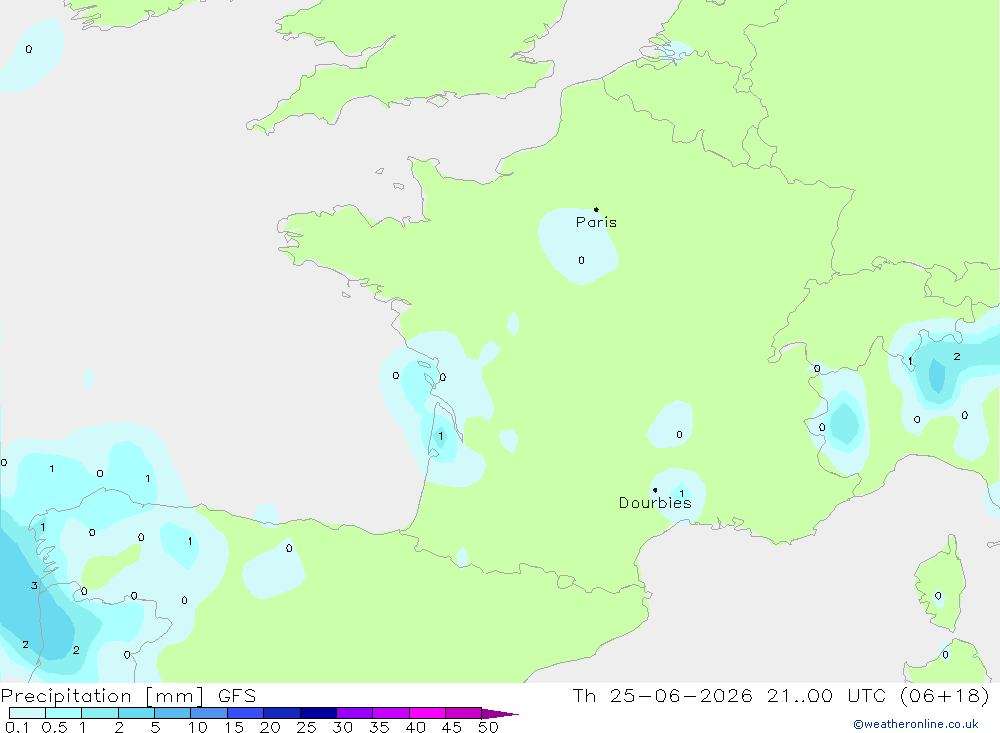Select the 35–40 mm purple legend swatch
This screenshot has width=1000, height=733.
(391, 713)
